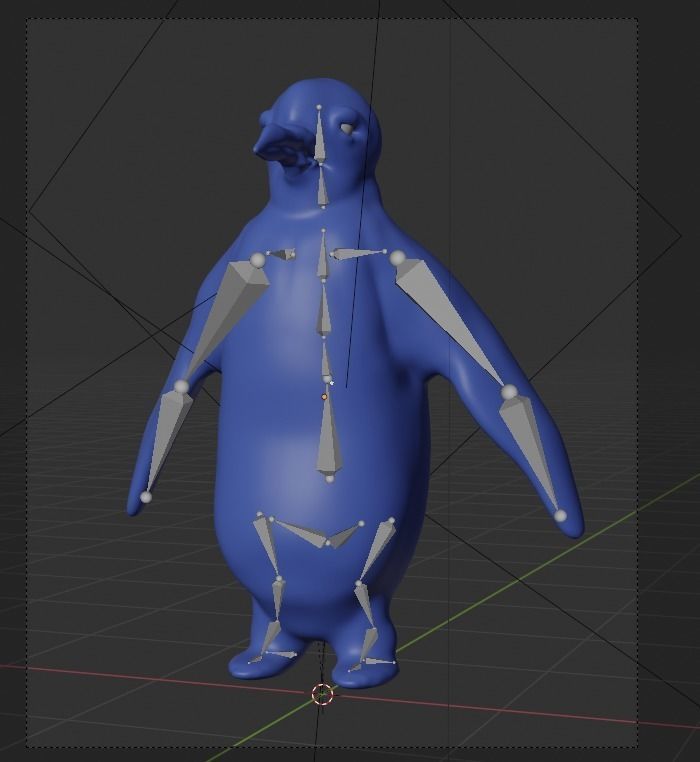This screenshot has width=700, height=762.
Task: Click the 3D cursor at the world origin
Action: click(322, 694)
